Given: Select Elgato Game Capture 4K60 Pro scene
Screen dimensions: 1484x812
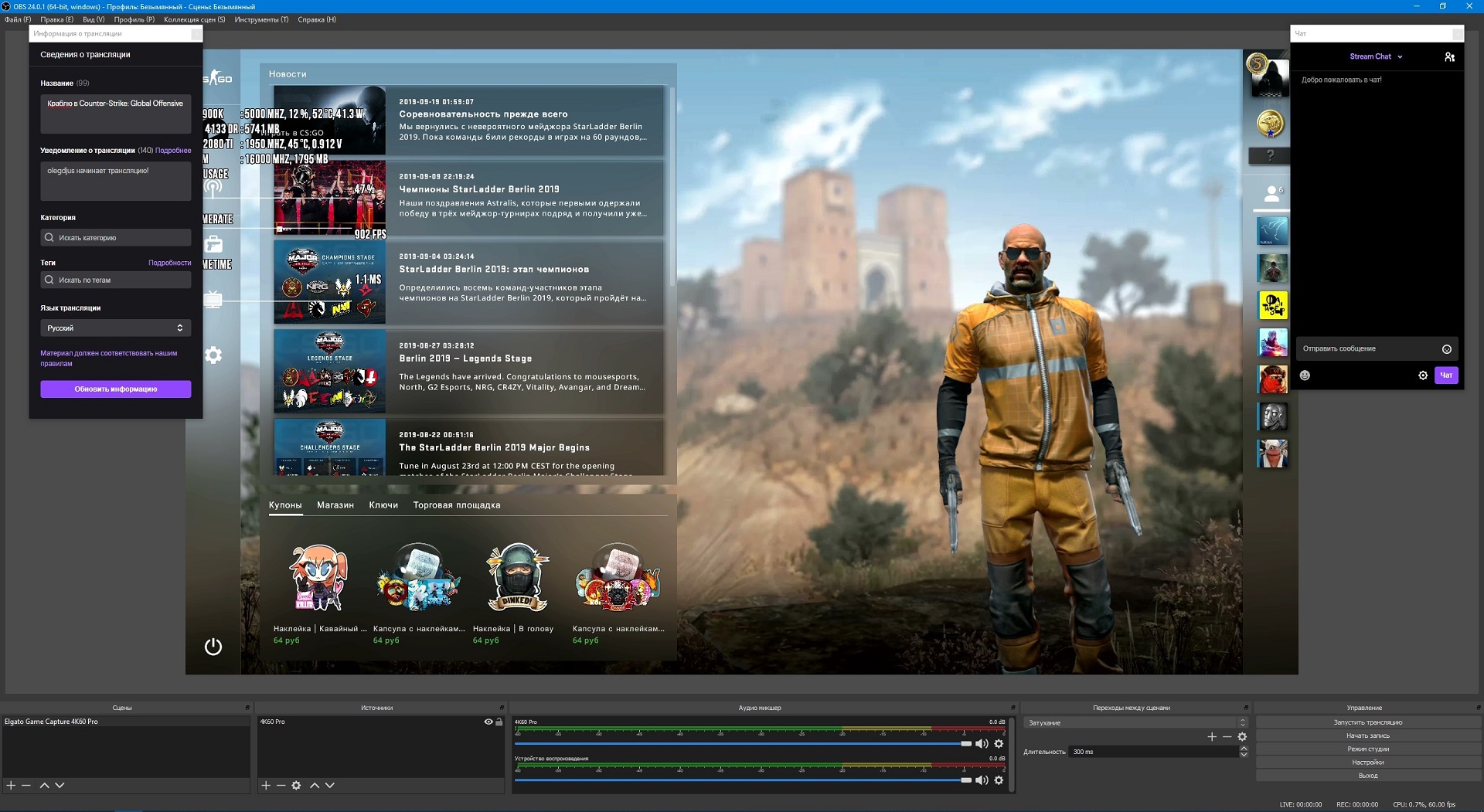Looking at the screenshot, I should 126,722.
